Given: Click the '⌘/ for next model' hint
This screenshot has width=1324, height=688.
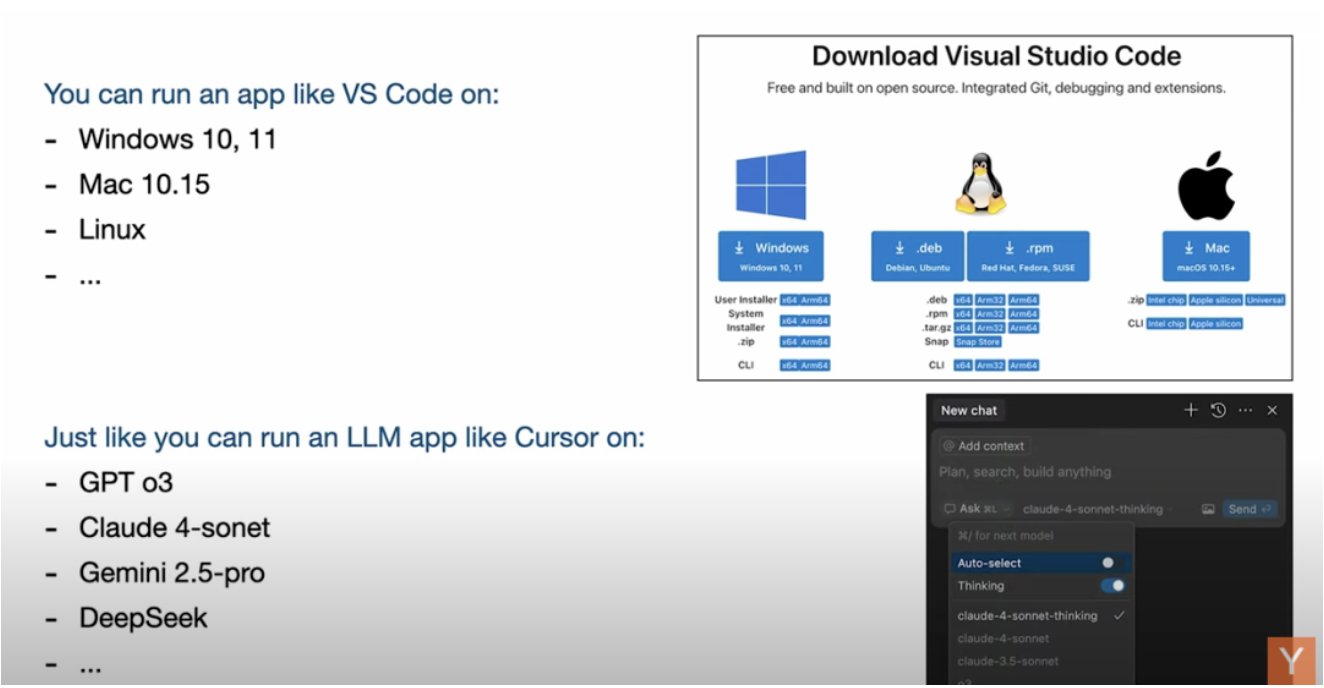Looking at the screenshot, I should pyautogui.click(x=1005, y=536).
